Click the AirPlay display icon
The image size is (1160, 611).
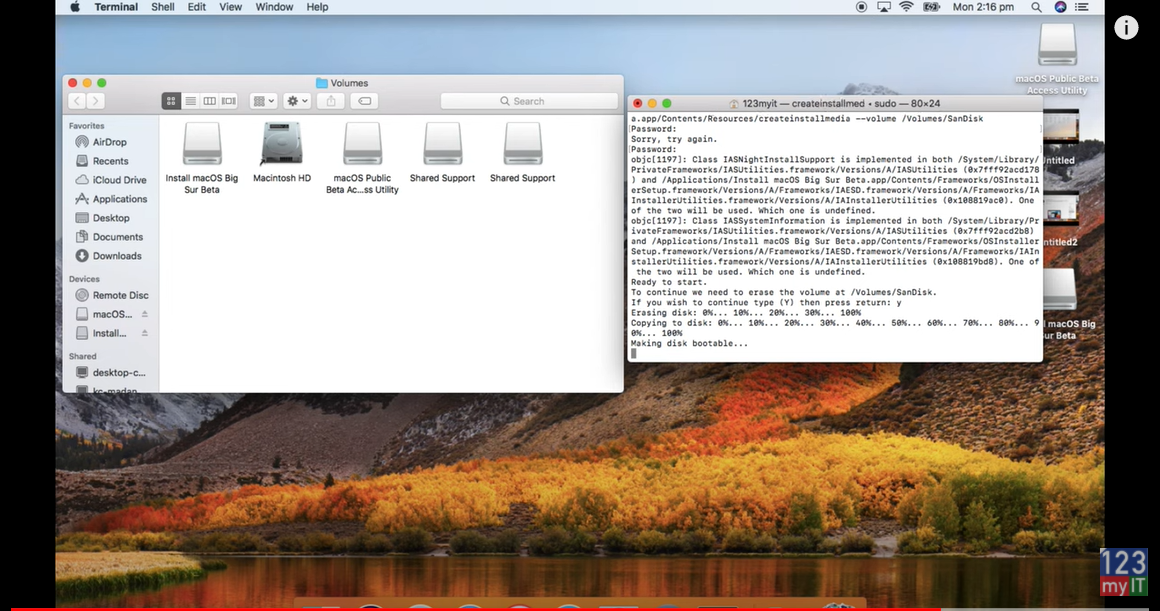coord(884,7)
